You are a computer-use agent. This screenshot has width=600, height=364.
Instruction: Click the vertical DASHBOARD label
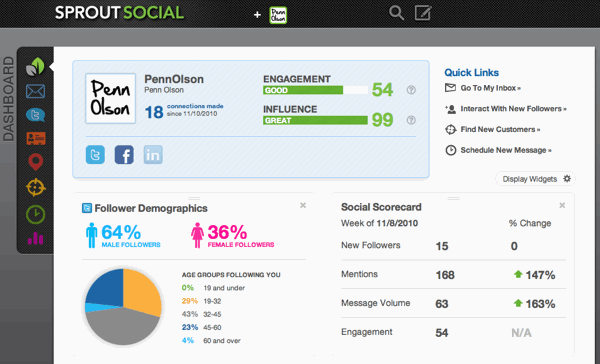click(8, 99)
